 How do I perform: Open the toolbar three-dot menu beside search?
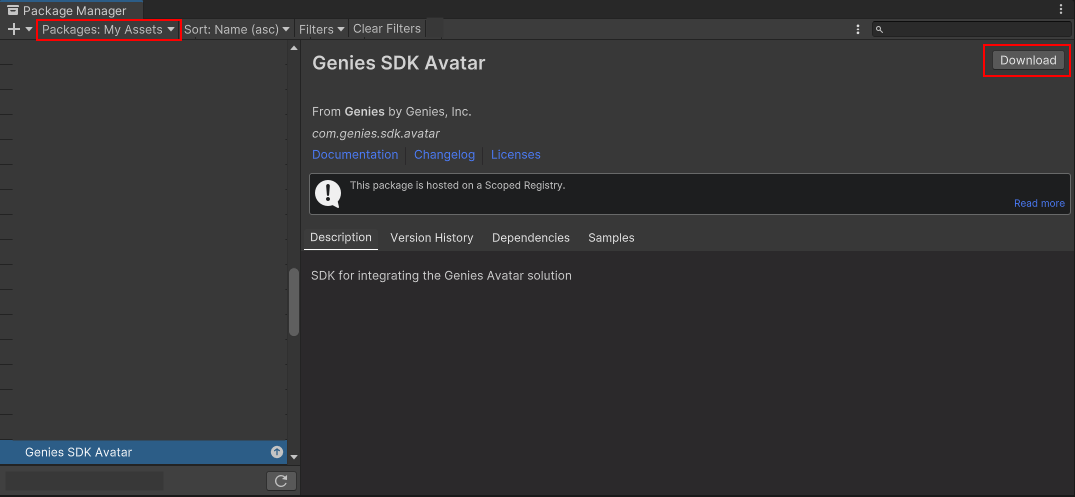pyautogui.click(x=858, y=30)
